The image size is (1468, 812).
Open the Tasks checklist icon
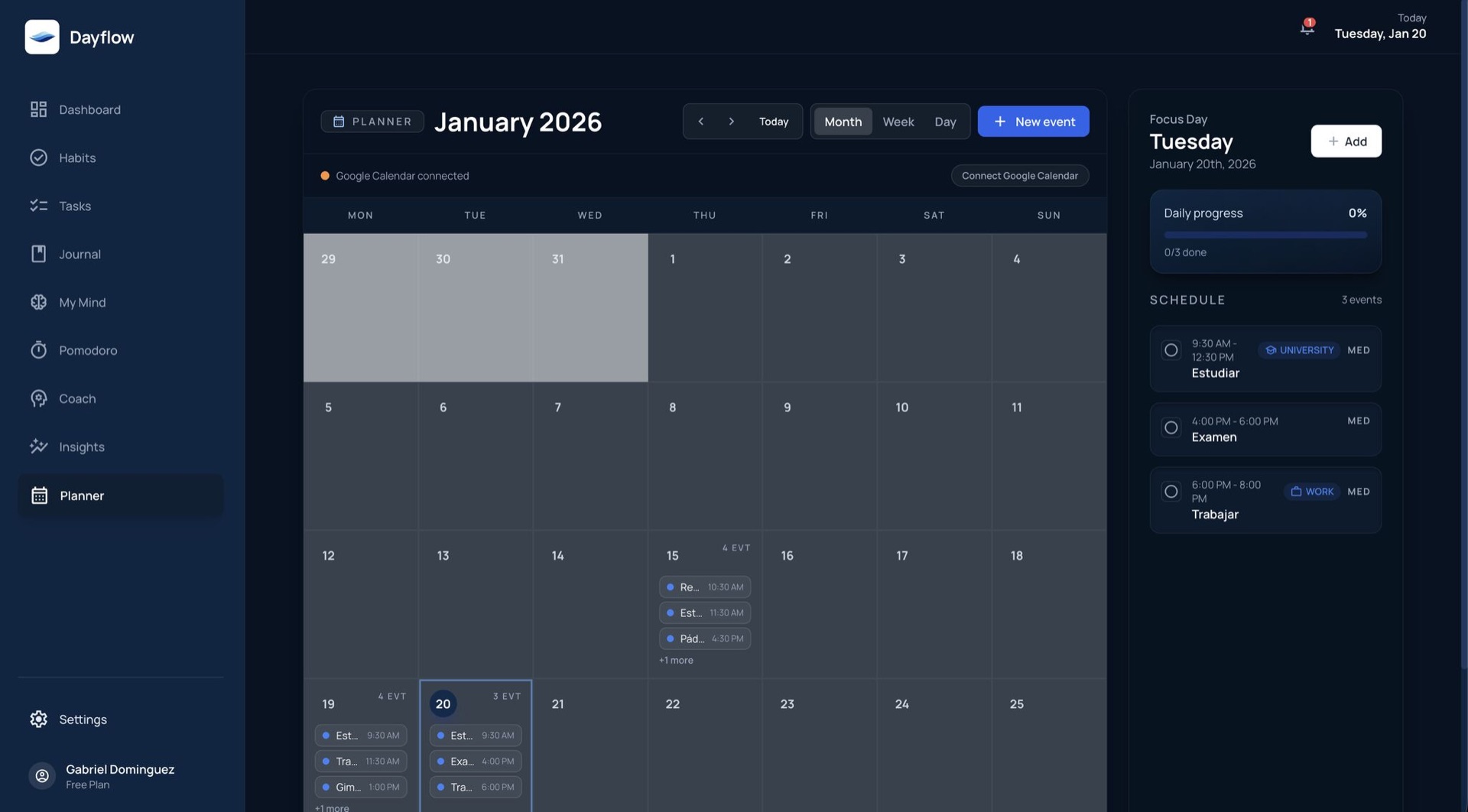(38, 206)
